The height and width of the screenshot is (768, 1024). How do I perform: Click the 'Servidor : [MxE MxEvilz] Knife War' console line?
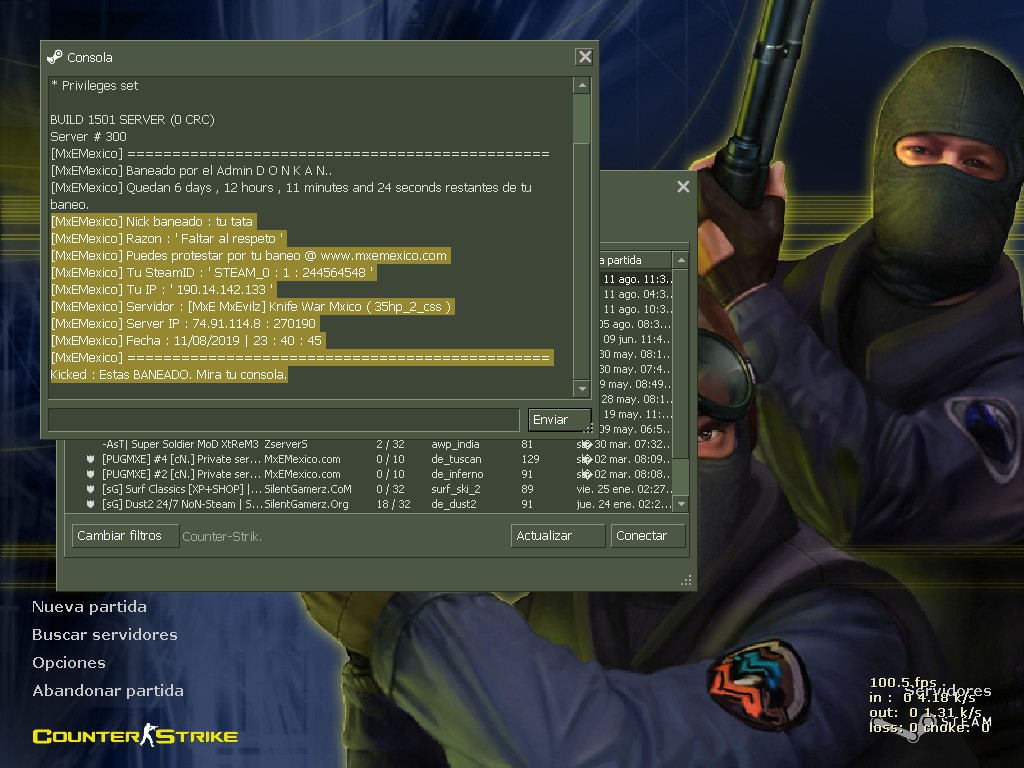click(x=252, y=306)
